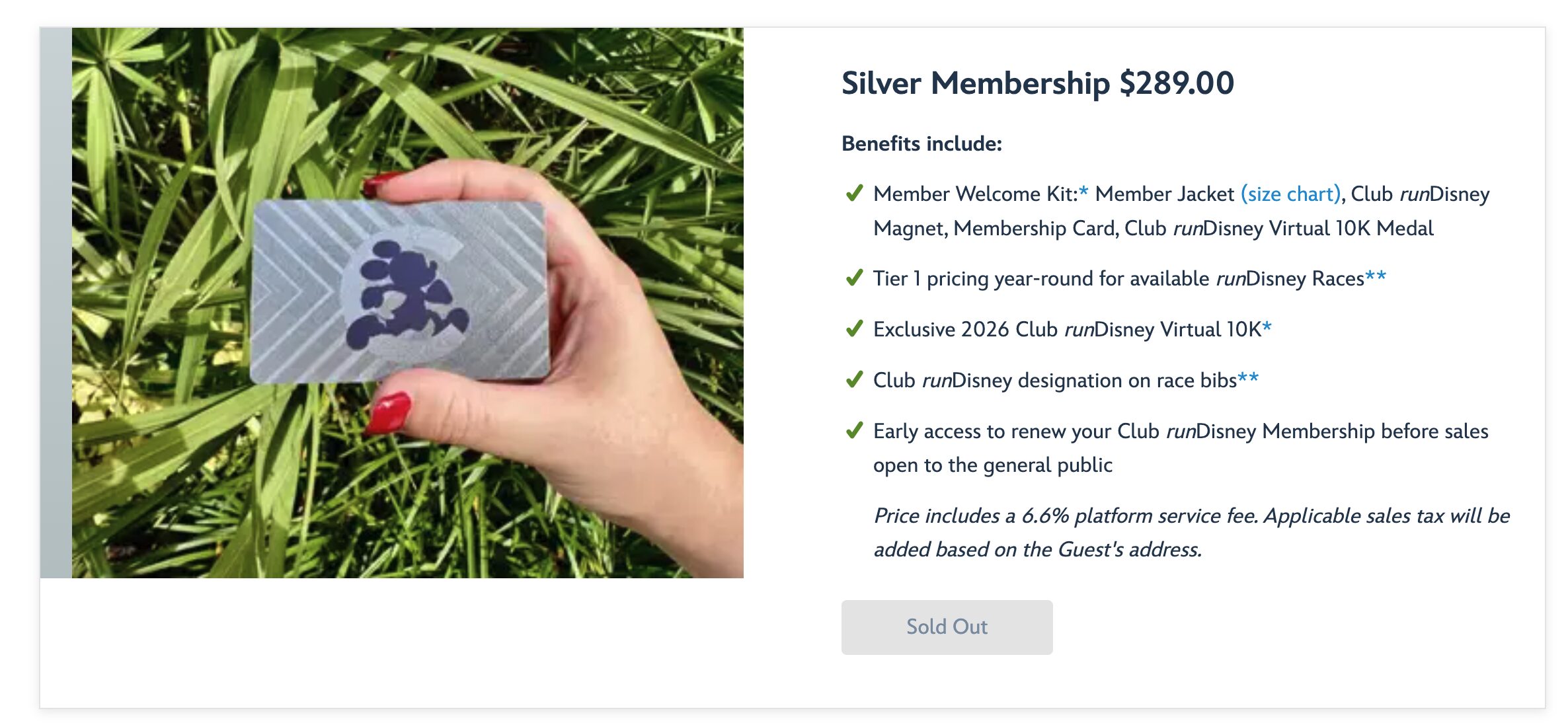Click the Silver Membership $289.00 heading
The image size is (1568, 723).
pos(1037,83)
